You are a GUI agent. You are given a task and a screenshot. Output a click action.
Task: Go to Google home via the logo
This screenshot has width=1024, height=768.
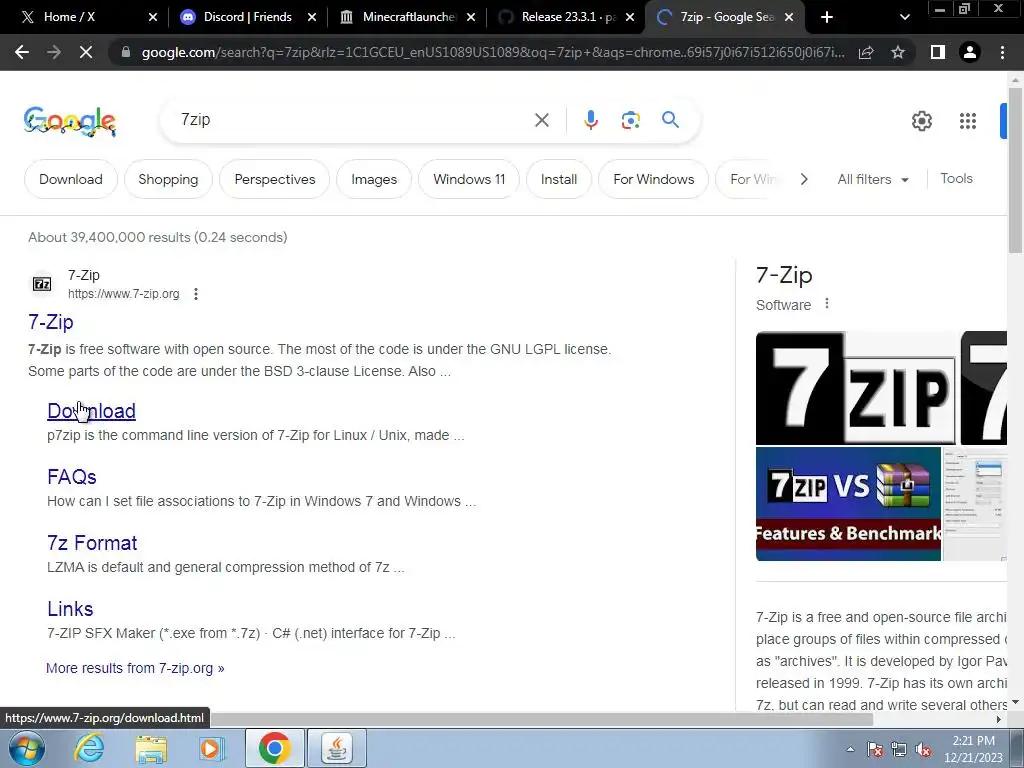click(x=70, y=121)
